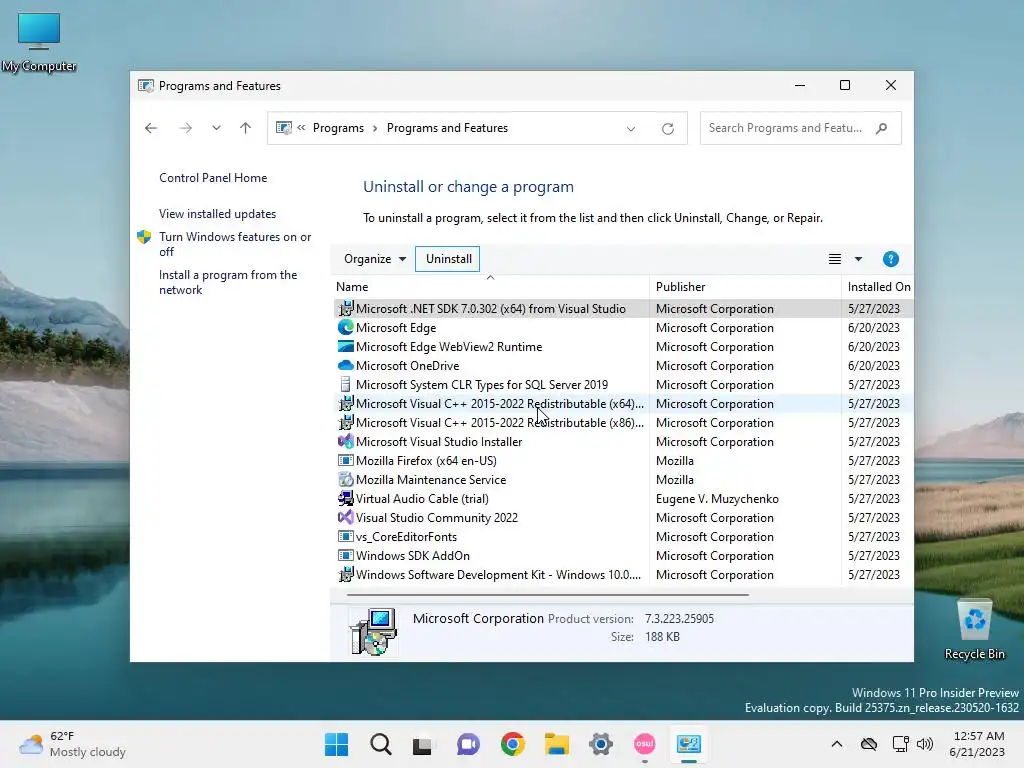Select Microsoft Visual Studio Installer icon
1024x768 pixels.
coord(345,441)
